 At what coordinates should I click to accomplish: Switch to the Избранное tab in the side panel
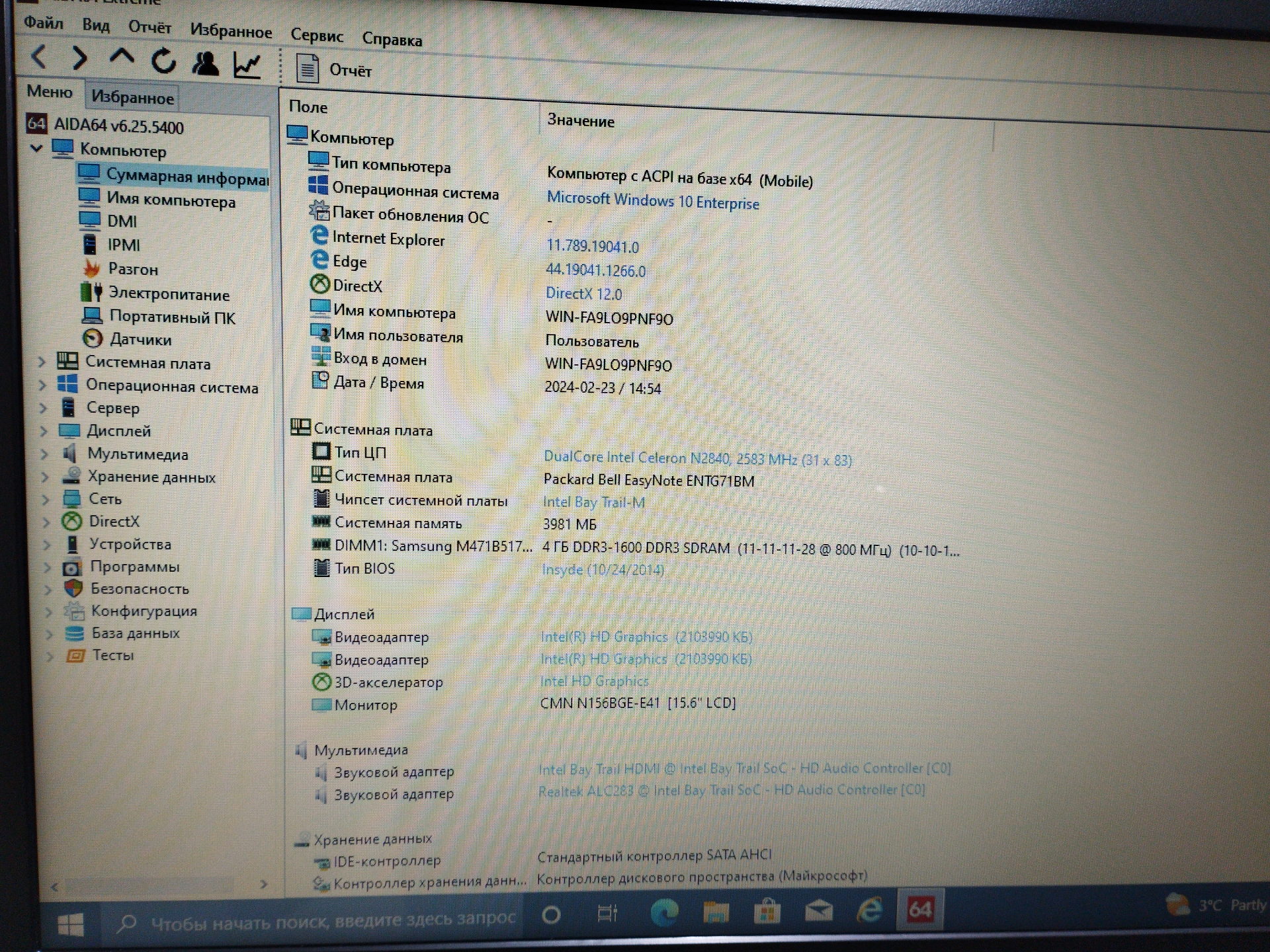(132, 98)
